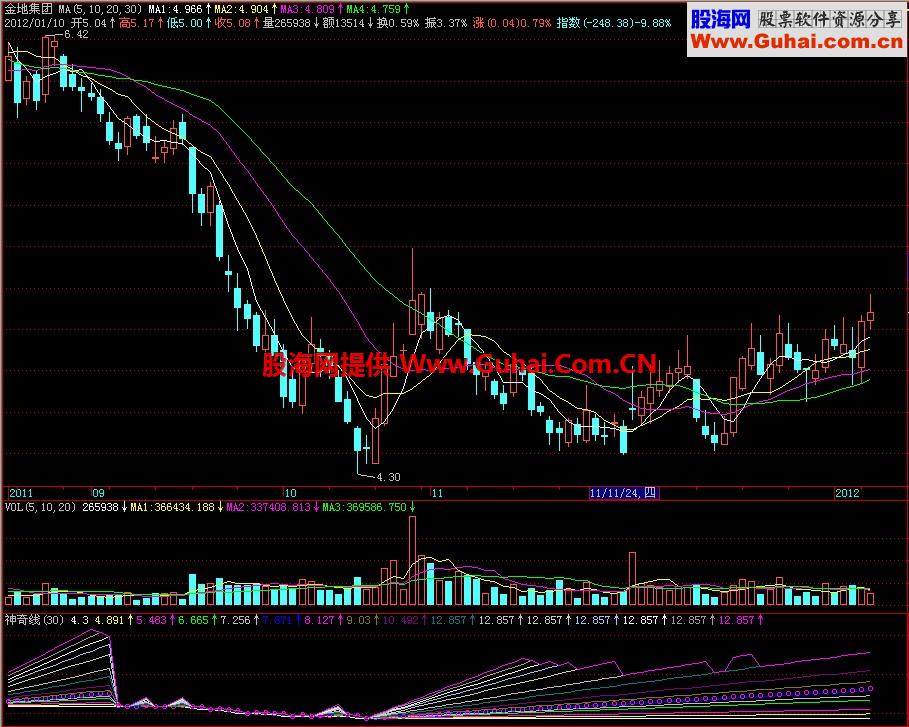The image size is (909, 727).
Task: Click the 6.665 value in 神奇线 row
Action: pyautogui.click(x=193, y=620)
